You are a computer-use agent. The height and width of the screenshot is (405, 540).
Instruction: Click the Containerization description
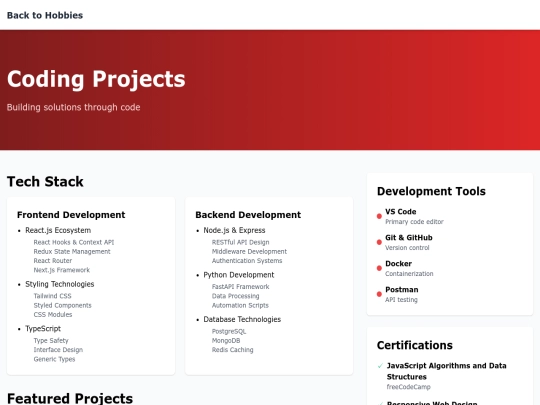pyautogui.click(x=409, y=274)
